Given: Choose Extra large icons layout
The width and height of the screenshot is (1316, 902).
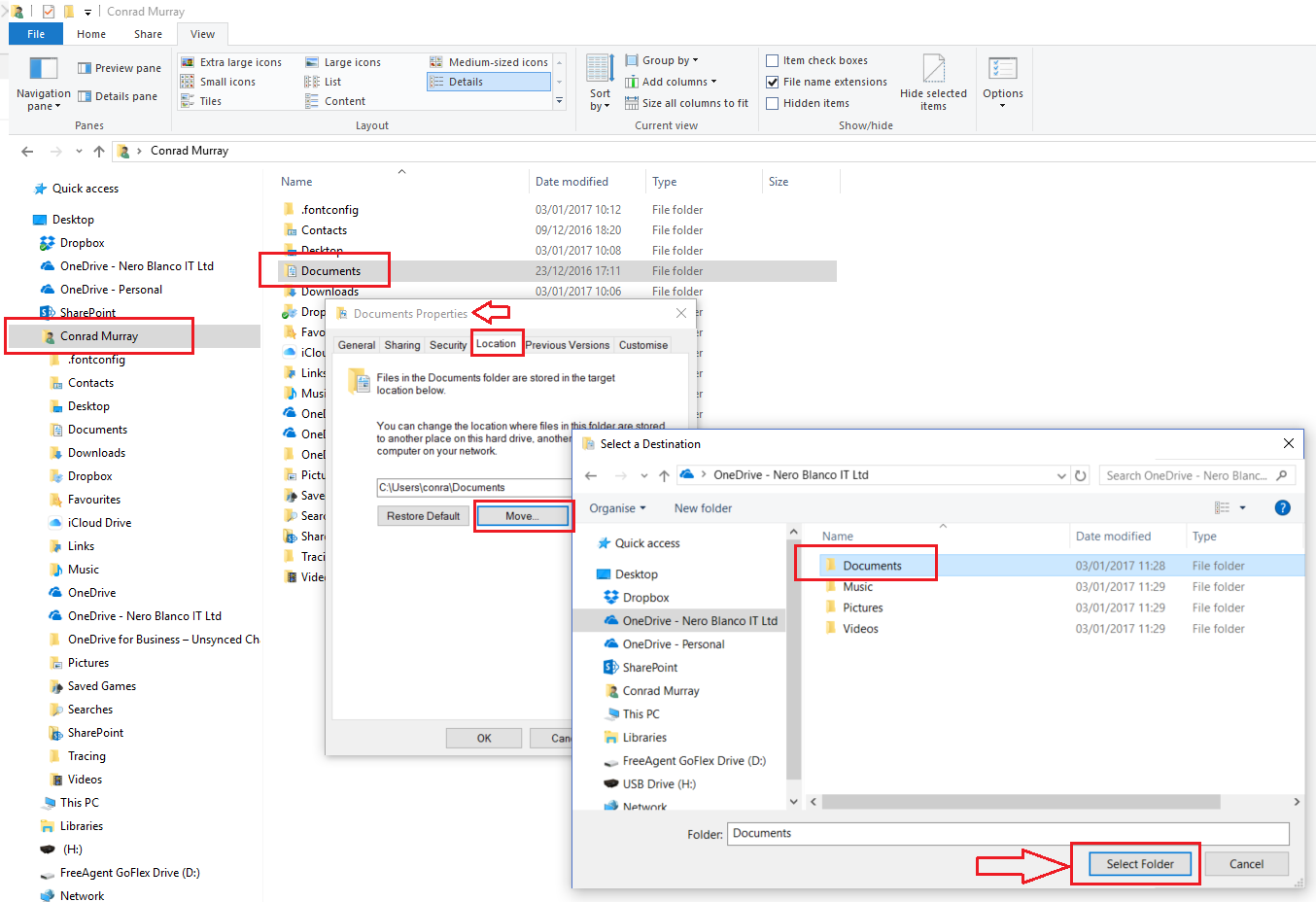Looking at the screenshot, I should point(231,62).
